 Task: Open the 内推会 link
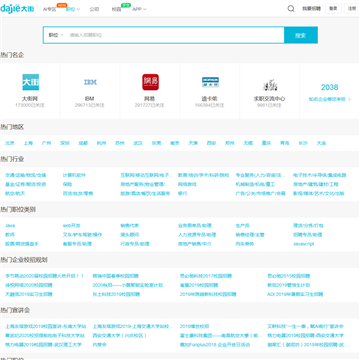tap(100, 345)
